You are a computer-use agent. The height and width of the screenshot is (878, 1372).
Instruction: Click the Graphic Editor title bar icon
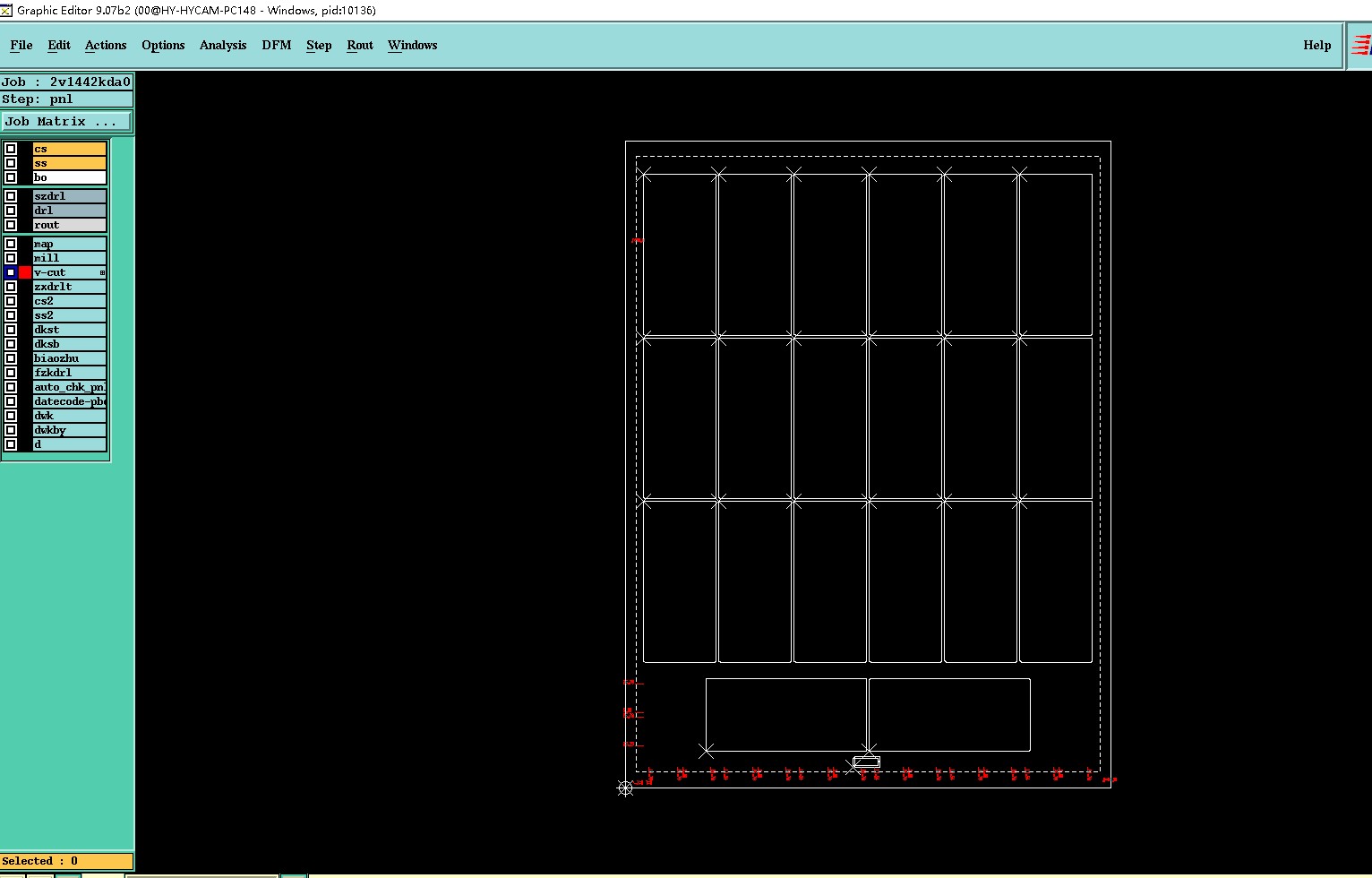click(x=6, y=10)
